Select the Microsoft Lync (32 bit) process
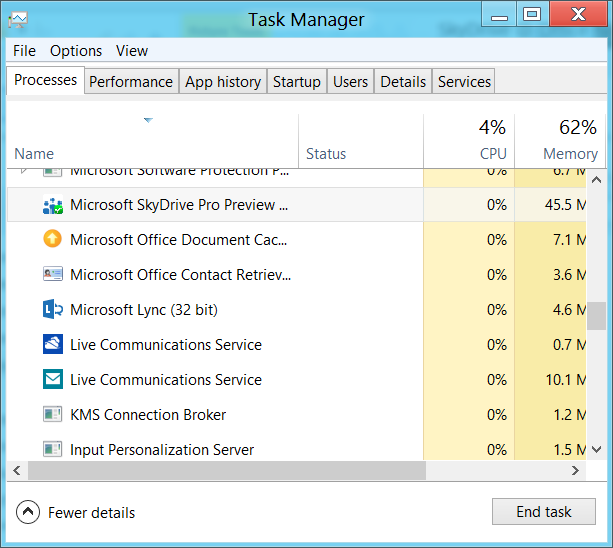The height and width of the screenshot is (548, 613). point(296,310)
